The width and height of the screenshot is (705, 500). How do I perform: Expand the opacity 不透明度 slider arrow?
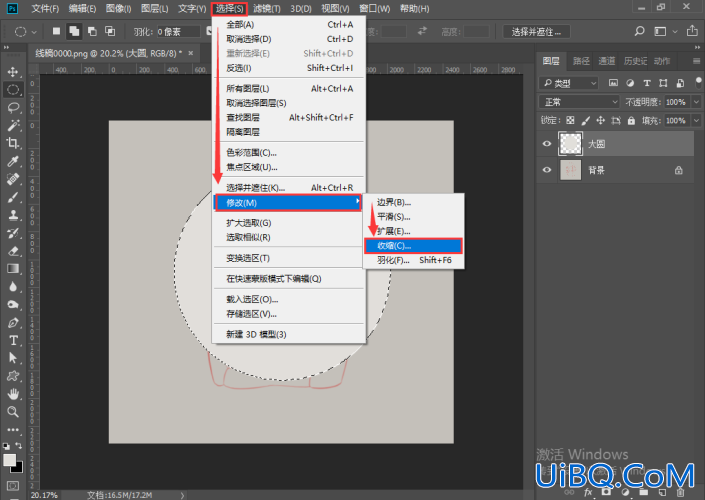[696, 102]
